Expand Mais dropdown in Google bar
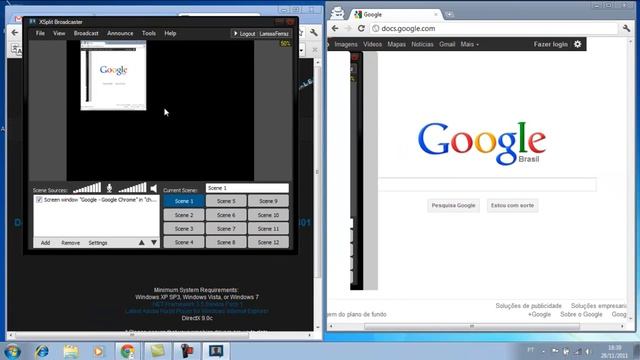 click(469, 44)
